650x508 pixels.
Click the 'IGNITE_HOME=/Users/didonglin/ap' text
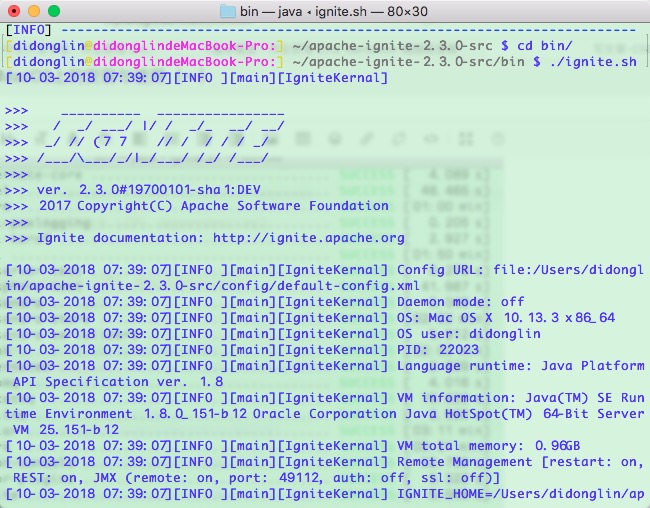pyautogui.click(x=521, y=493)
